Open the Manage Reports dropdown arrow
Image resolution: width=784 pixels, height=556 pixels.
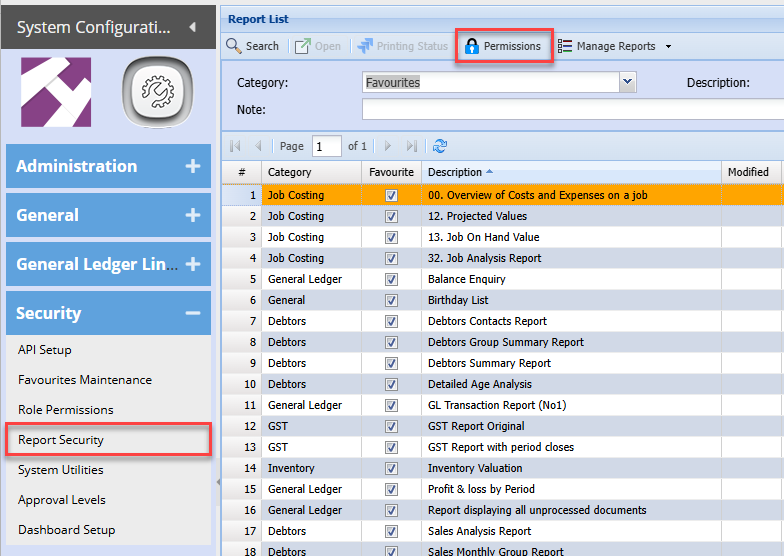[668, 46]
